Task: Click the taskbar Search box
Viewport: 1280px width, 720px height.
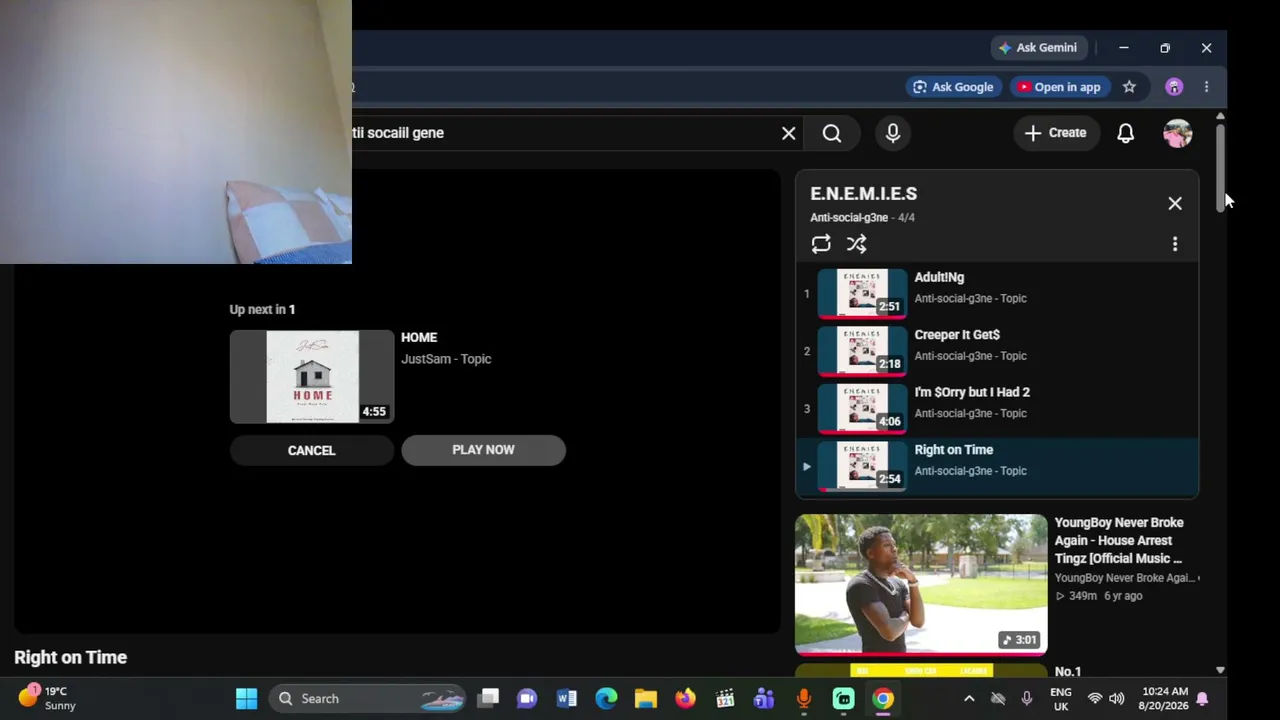Action: pos(368,699)
